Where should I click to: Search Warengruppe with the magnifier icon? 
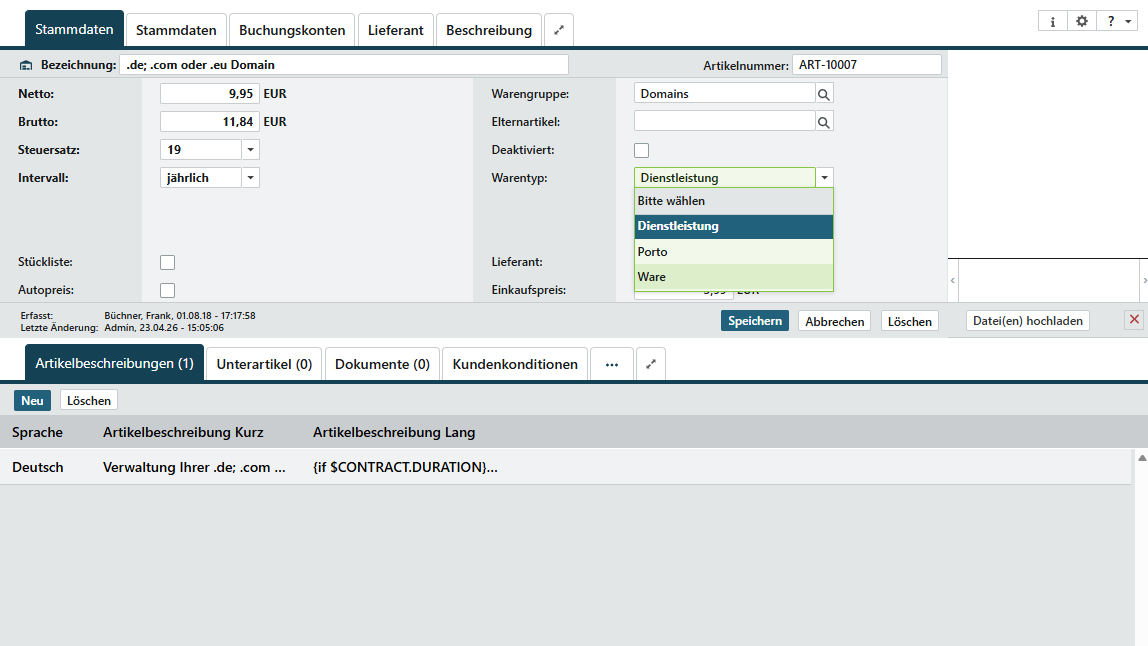824,94
